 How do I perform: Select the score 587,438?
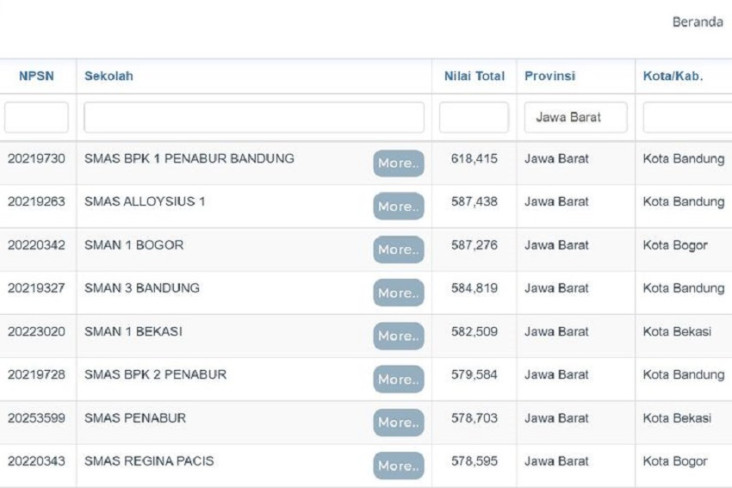point(474,202)
